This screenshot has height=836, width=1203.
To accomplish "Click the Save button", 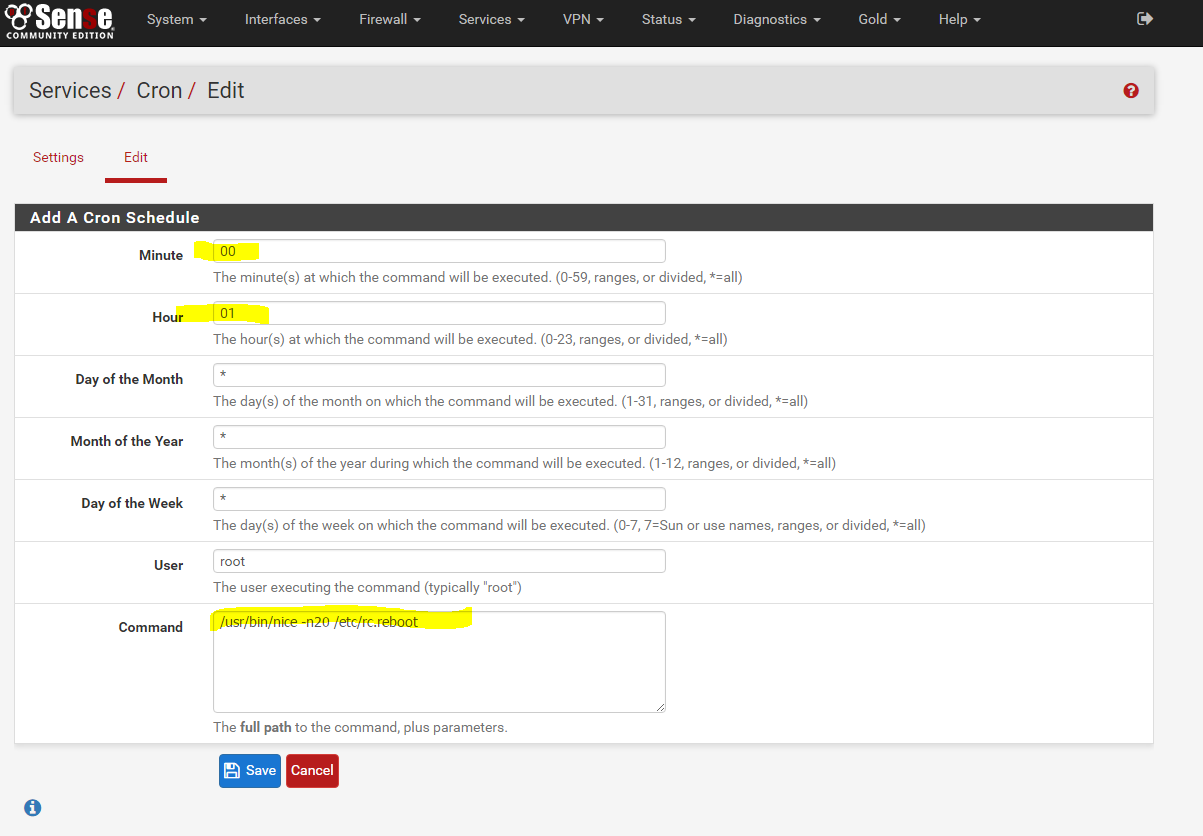I will (249, 770).
